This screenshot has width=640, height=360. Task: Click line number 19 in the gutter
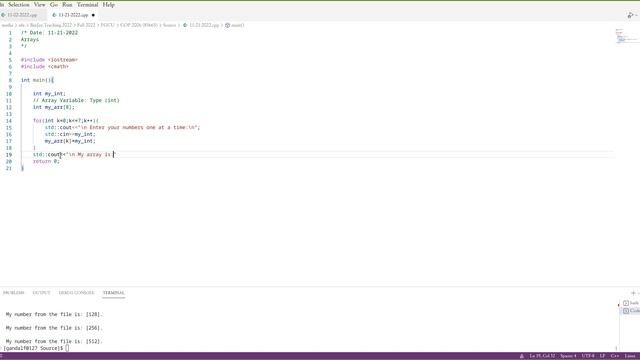click(x=9, y=155)
